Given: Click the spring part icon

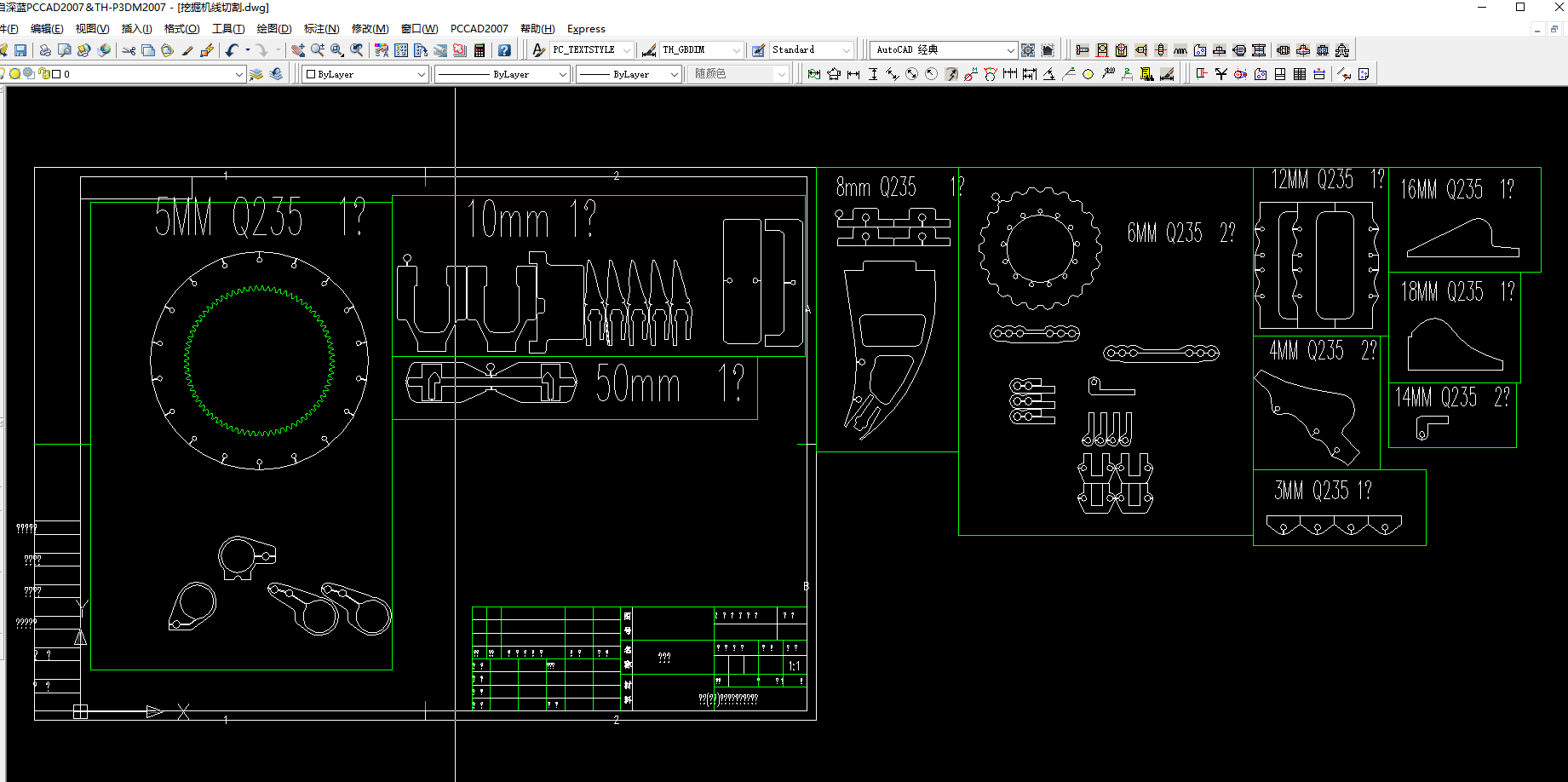Looking at the screenshot, I should [x=1180, y=50].
